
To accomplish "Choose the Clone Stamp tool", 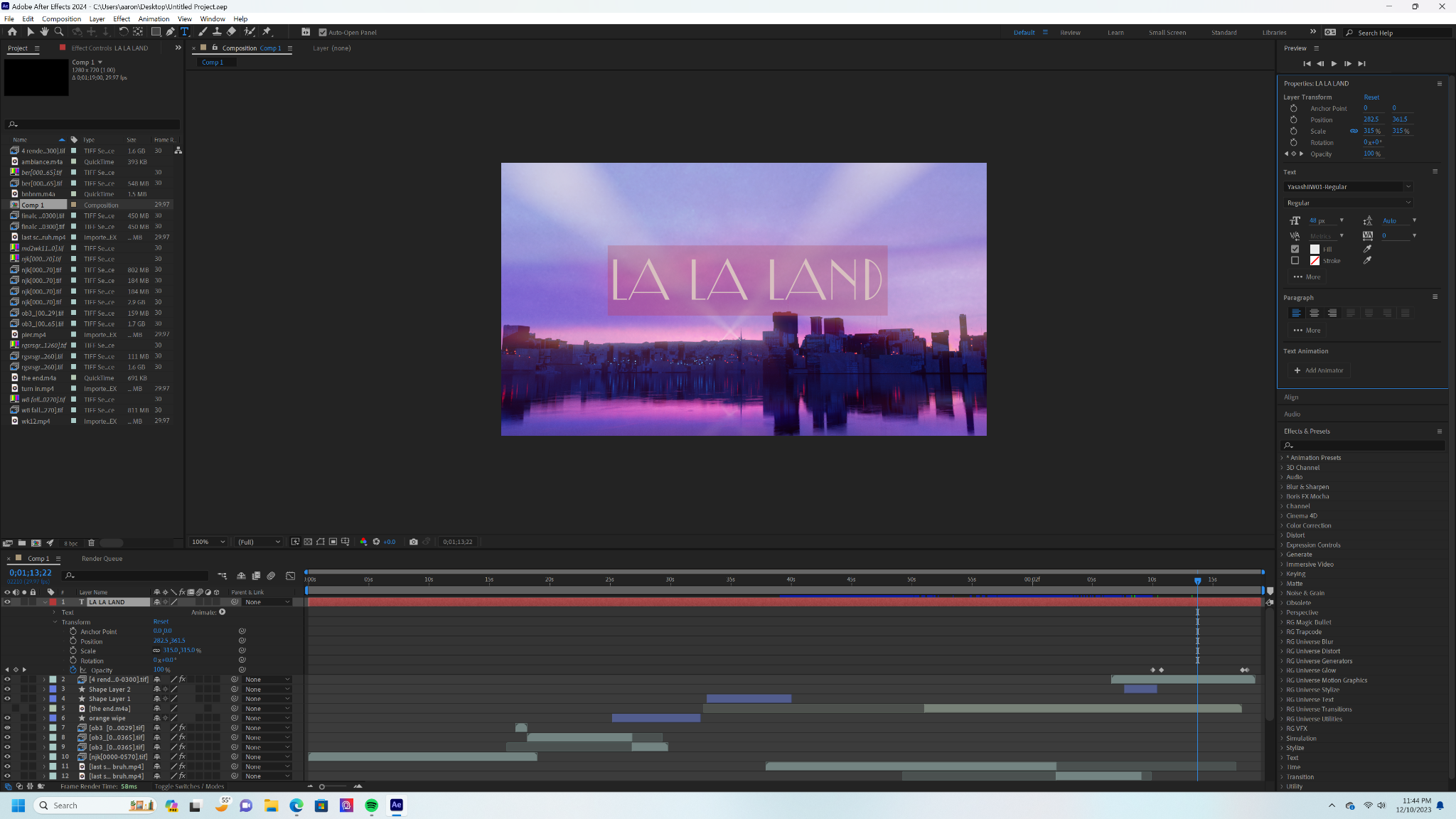I will [x=217, y=31].
